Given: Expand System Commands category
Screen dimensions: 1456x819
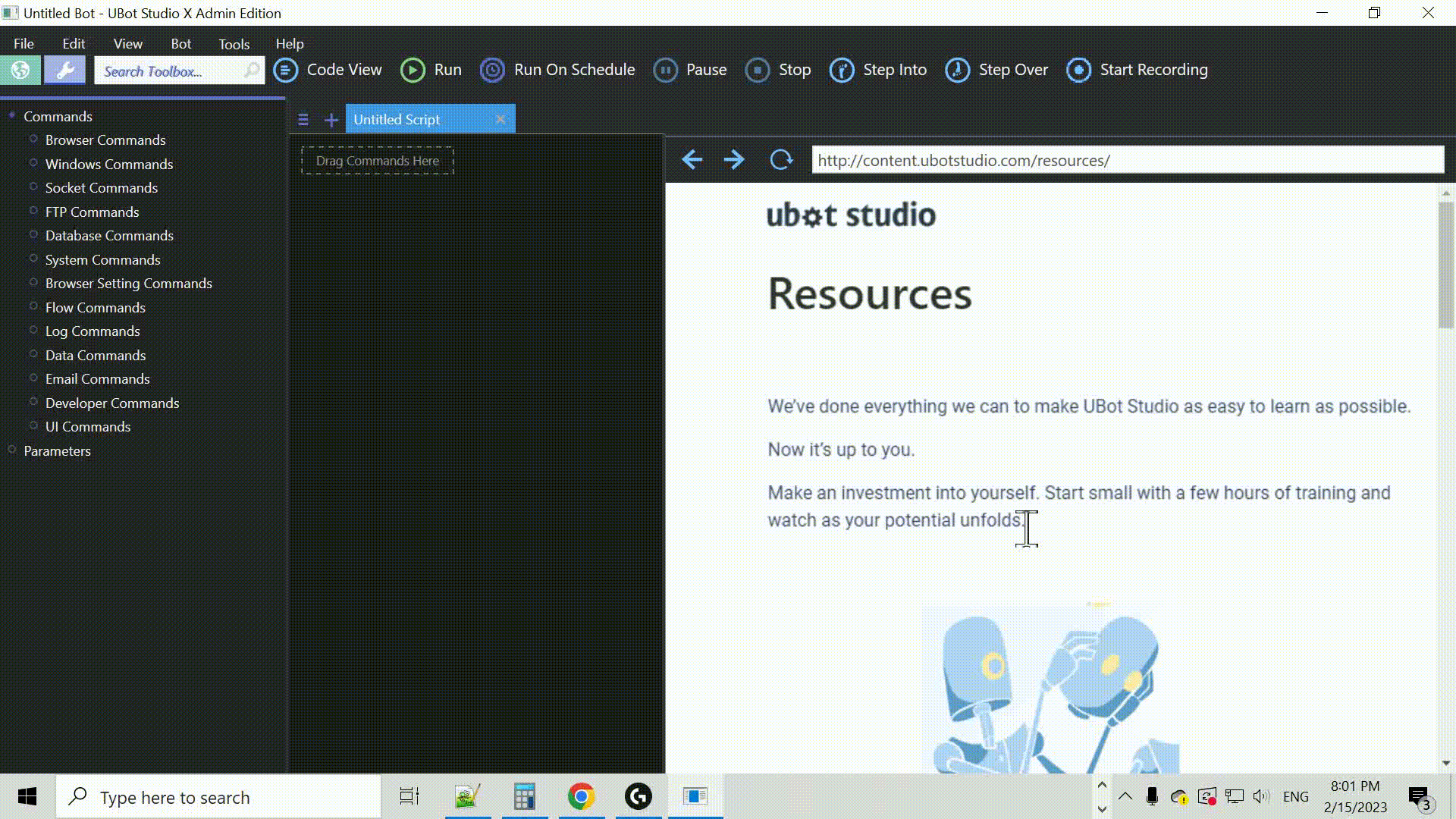Looking at the screenshot, I should point(33,259).
